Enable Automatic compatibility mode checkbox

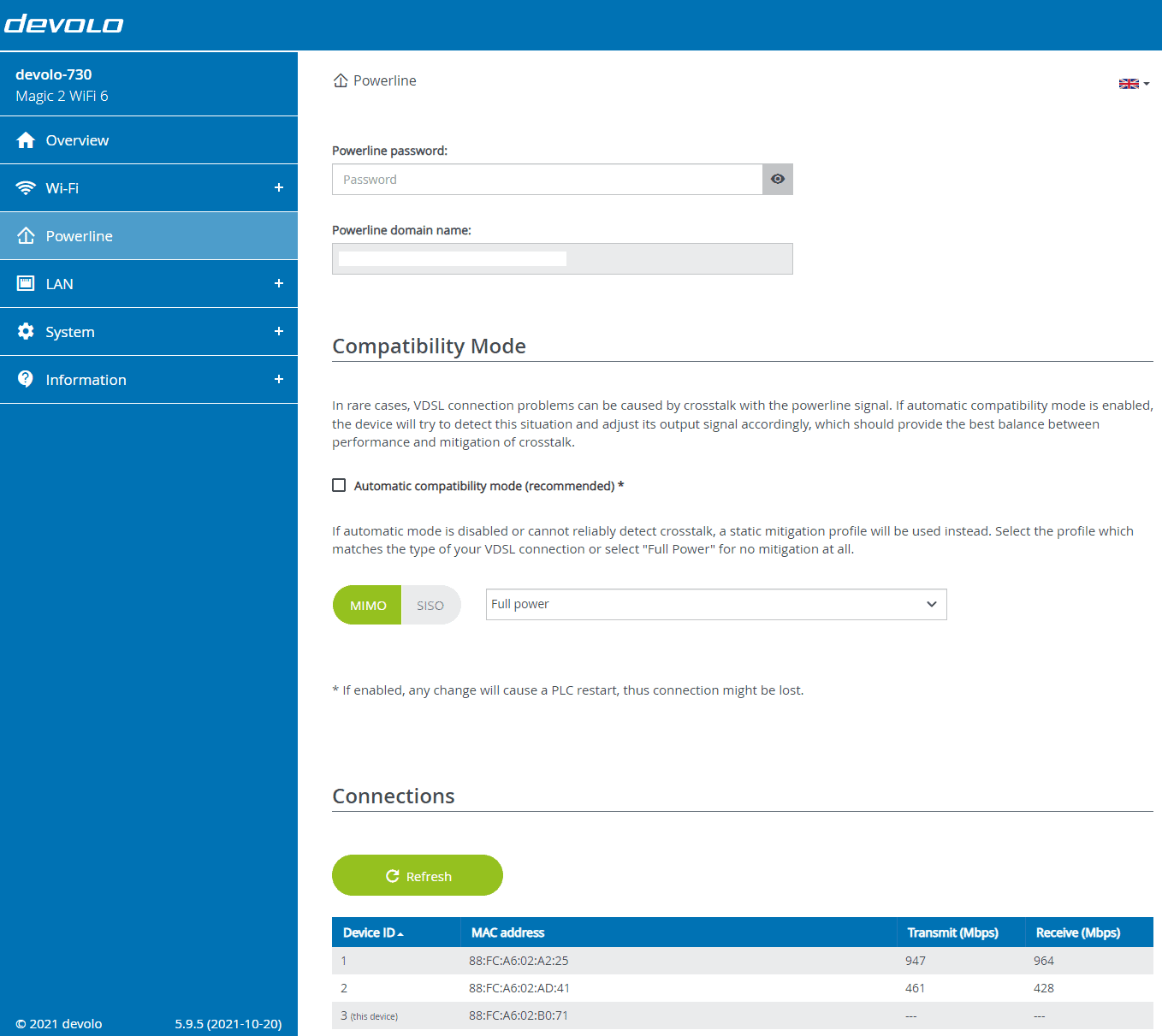click(x=339, y=485)
